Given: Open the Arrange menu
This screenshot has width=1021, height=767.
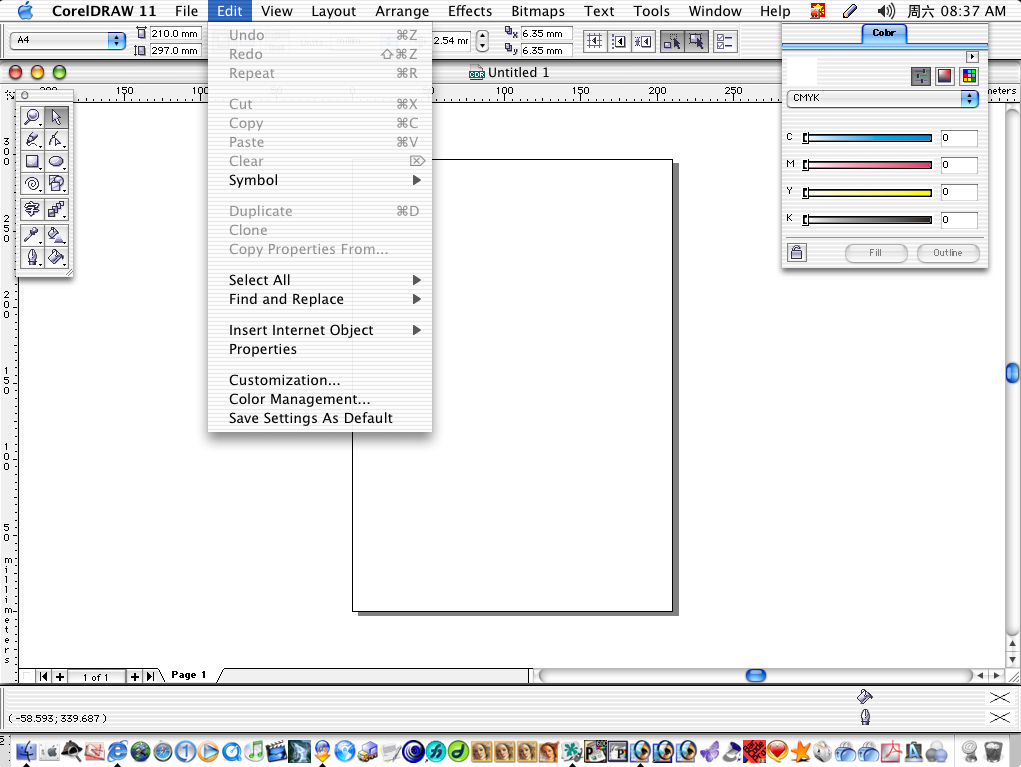Looking at the screenshot, I should [402, 11].
